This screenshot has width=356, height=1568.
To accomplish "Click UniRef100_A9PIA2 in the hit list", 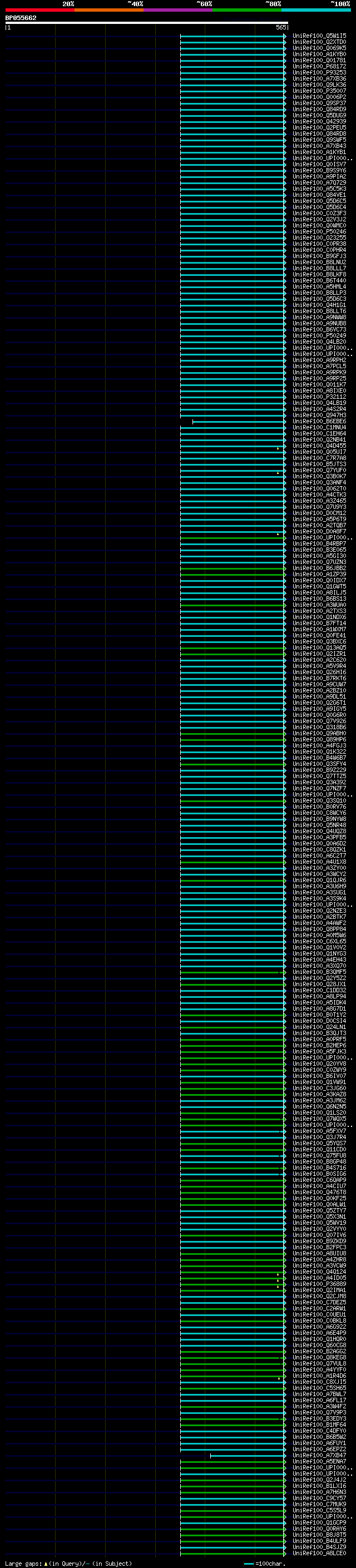I will coord(319,176).
